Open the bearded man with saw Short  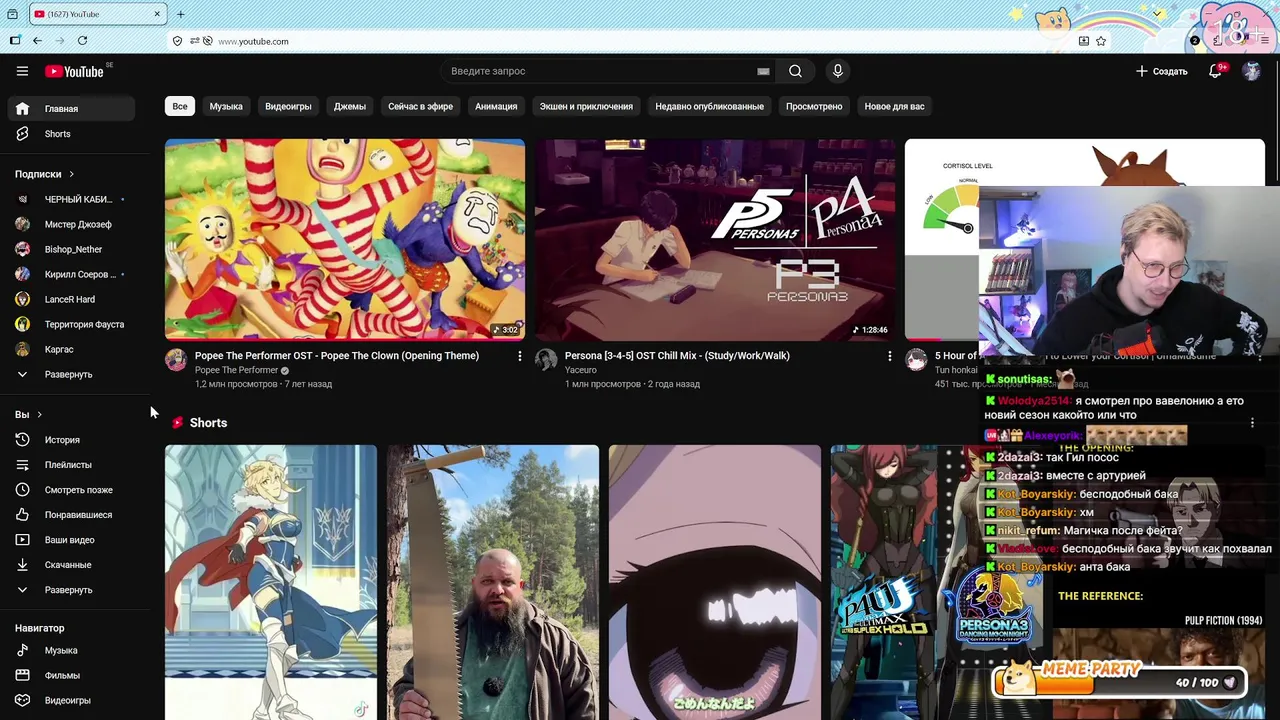493,582
